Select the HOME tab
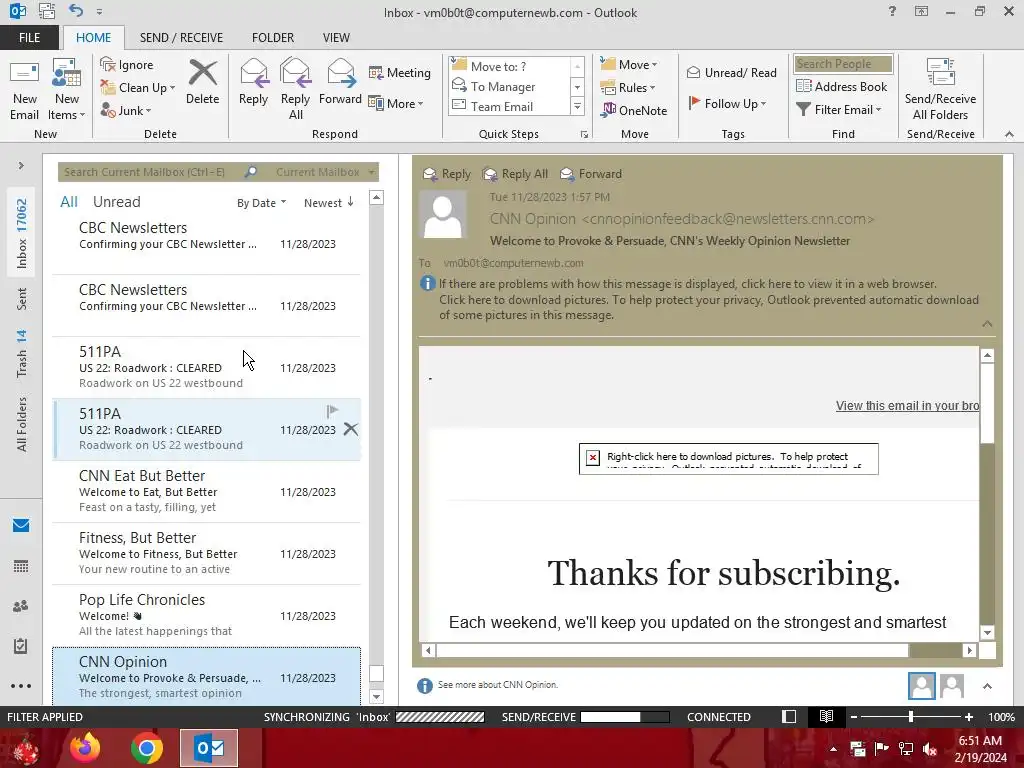This screenshot has height=768, width=1024. pos(93,38)
